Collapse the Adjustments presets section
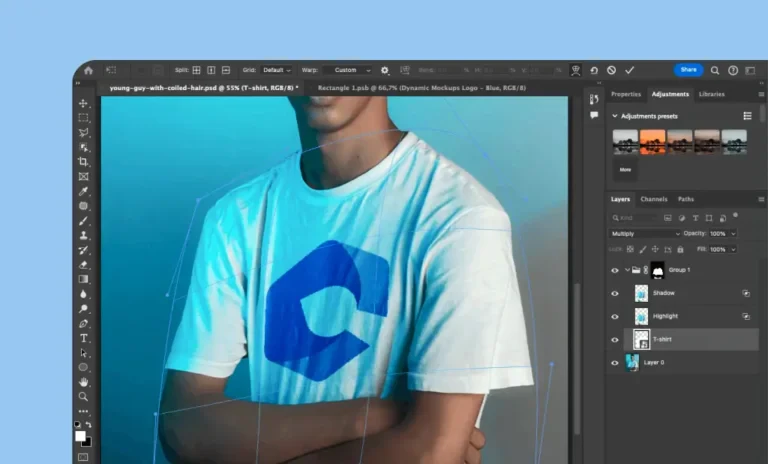 615,116
